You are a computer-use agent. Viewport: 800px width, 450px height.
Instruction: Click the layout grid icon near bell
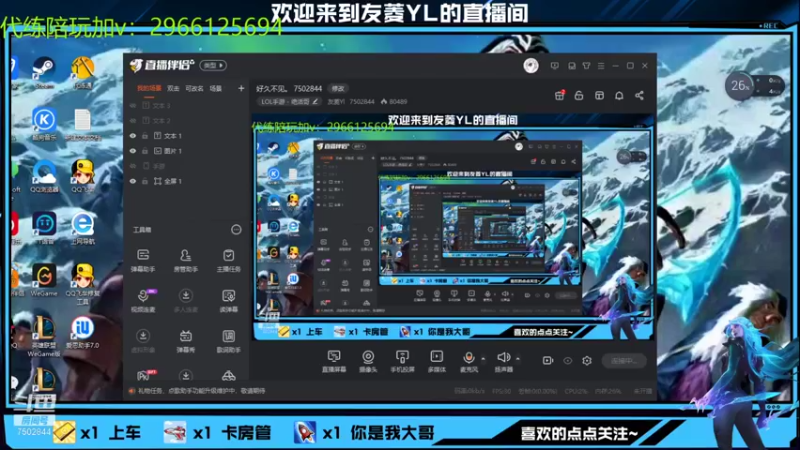[x=599, y=95]
